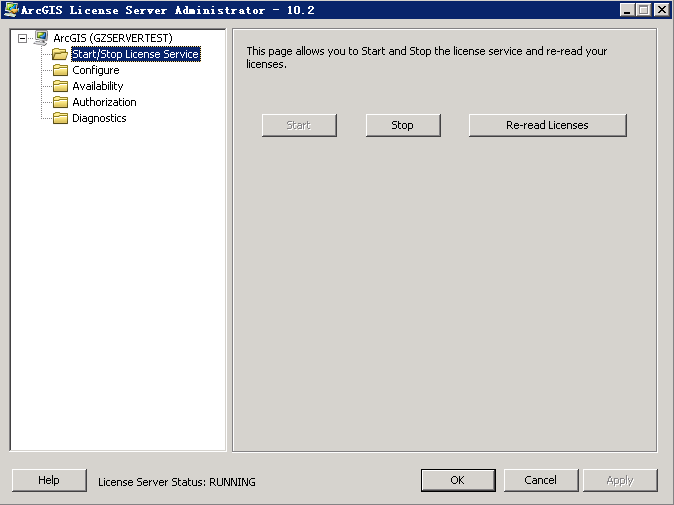Click the greyed-out Apply button
Screen dimensions: 674x505
(620, 480)
